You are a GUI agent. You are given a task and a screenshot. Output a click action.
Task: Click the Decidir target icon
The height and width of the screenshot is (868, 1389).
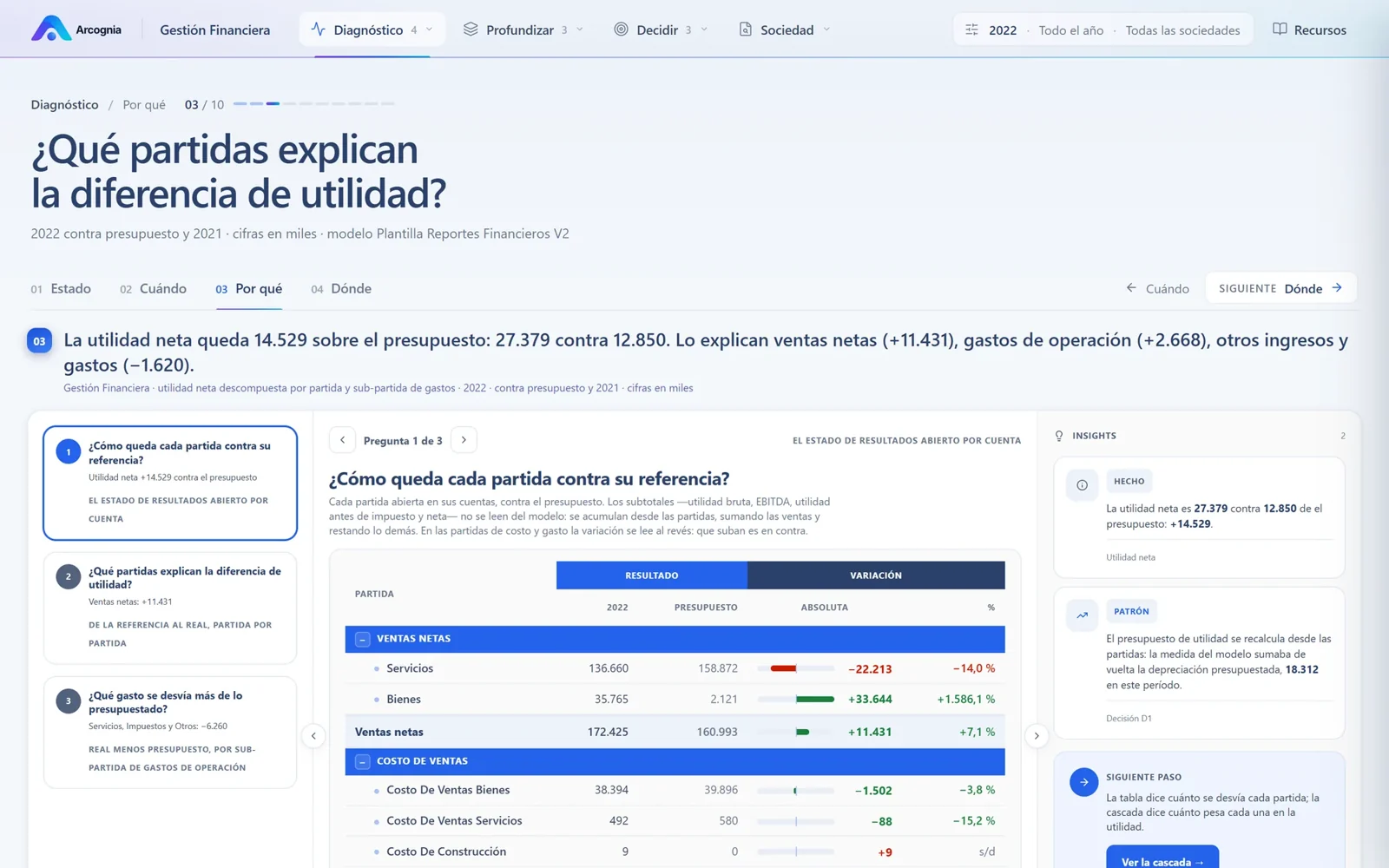tap(621, 30)
